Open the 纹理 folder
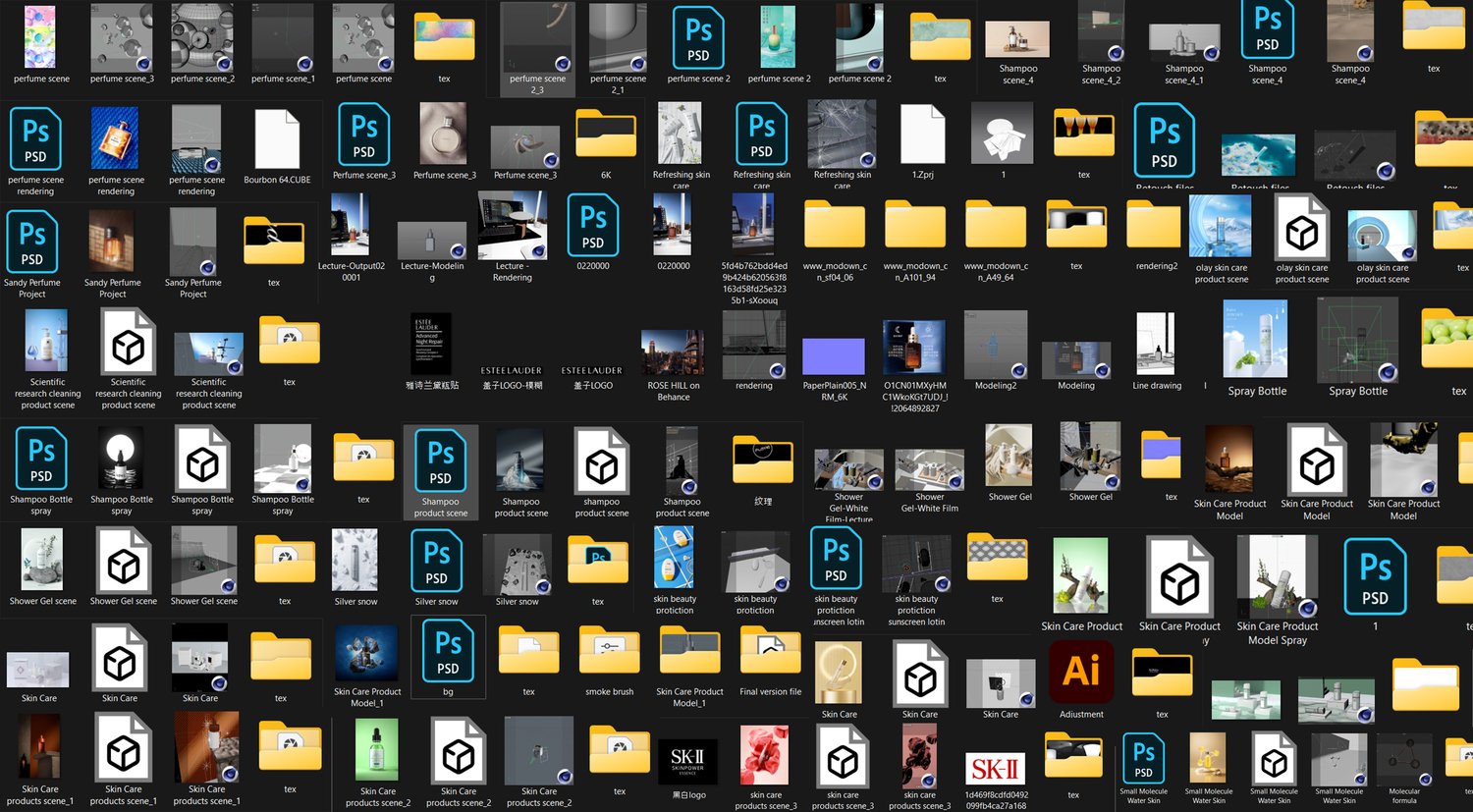 763,460
